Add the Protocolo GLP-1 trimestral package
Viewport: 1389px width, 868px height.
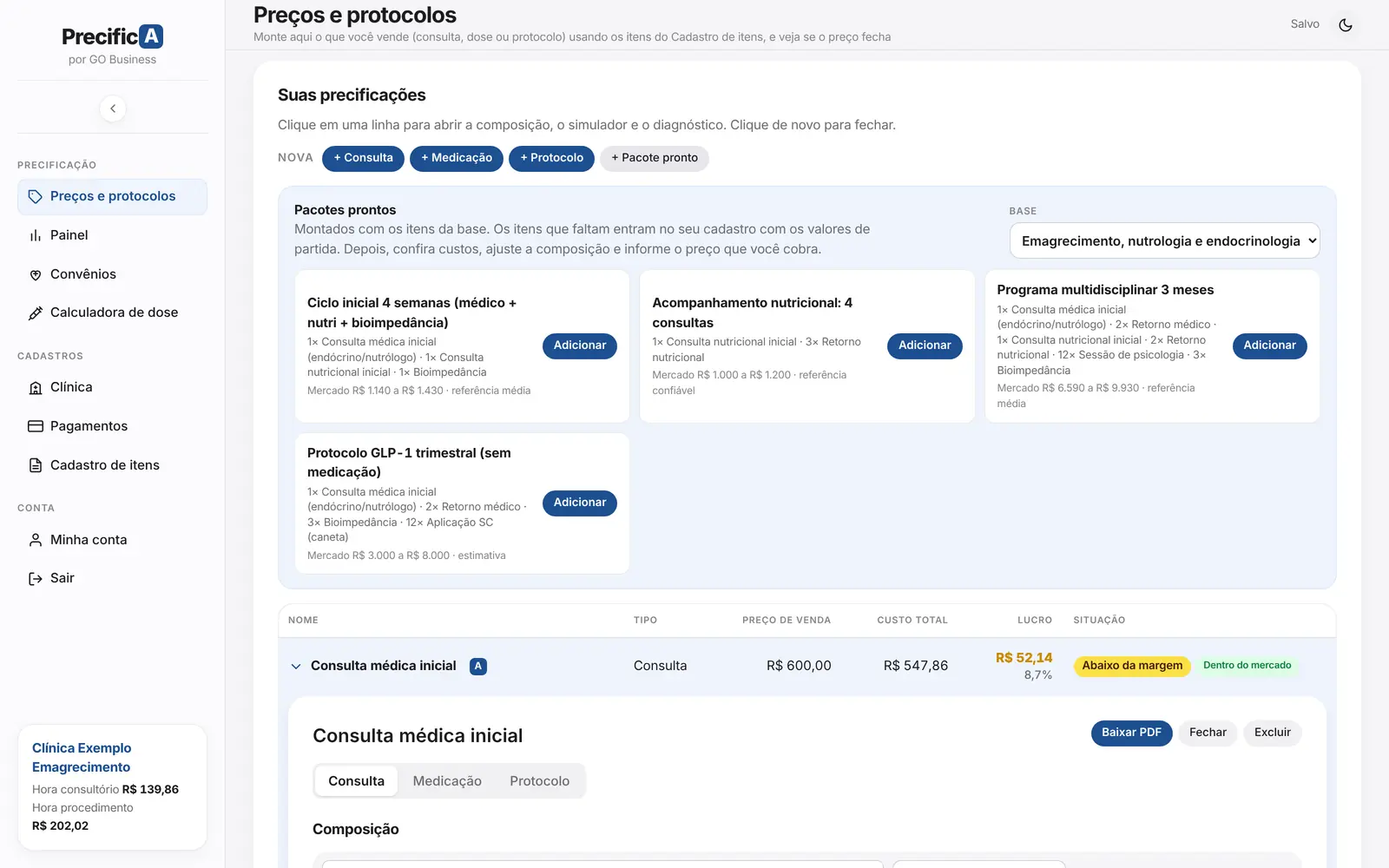[580, 503]
